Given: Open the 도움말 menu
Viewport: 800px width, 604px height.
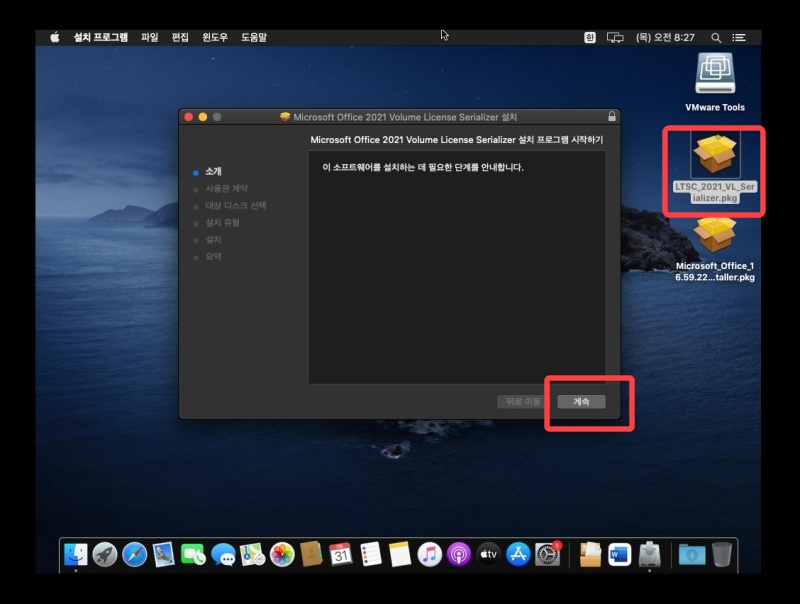Looking at the screenshot, I should [254, 37].
